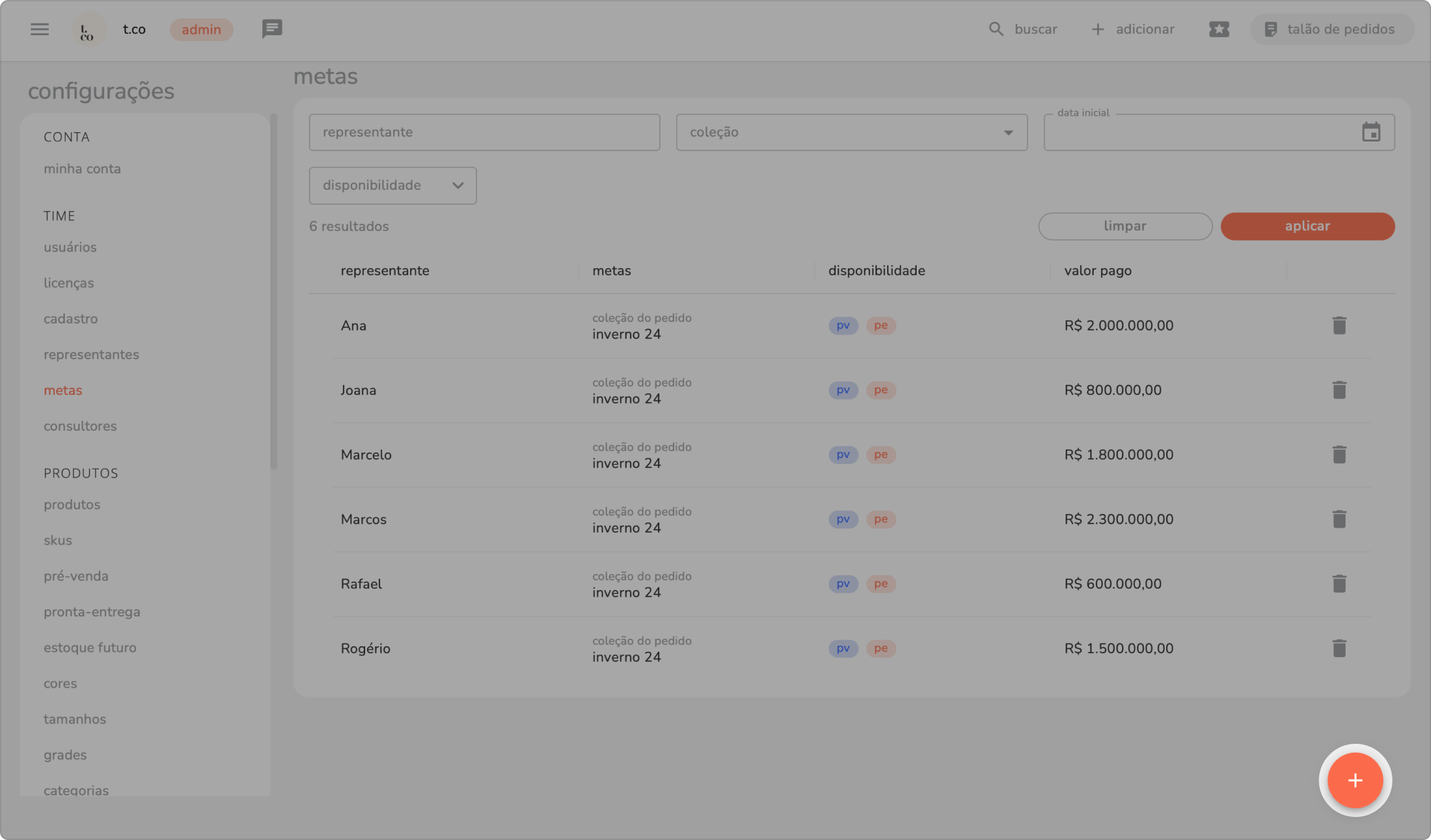This screenshot has width=1431, height=840.
Task: Delete Rogério's goal with trash icon
Action: tap(1339, 648)
